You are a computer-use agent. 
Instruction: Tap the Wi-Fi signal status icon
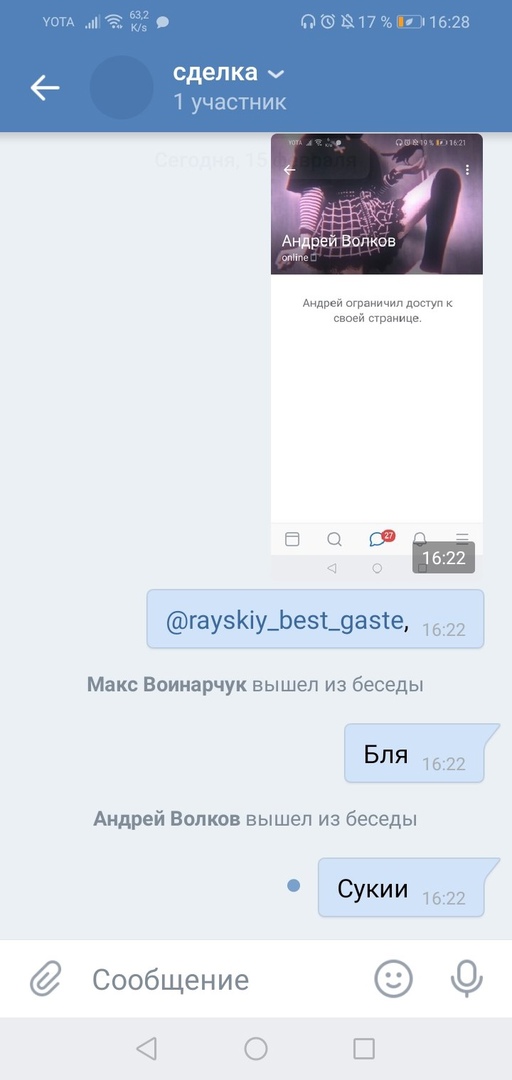coord(114,21)
